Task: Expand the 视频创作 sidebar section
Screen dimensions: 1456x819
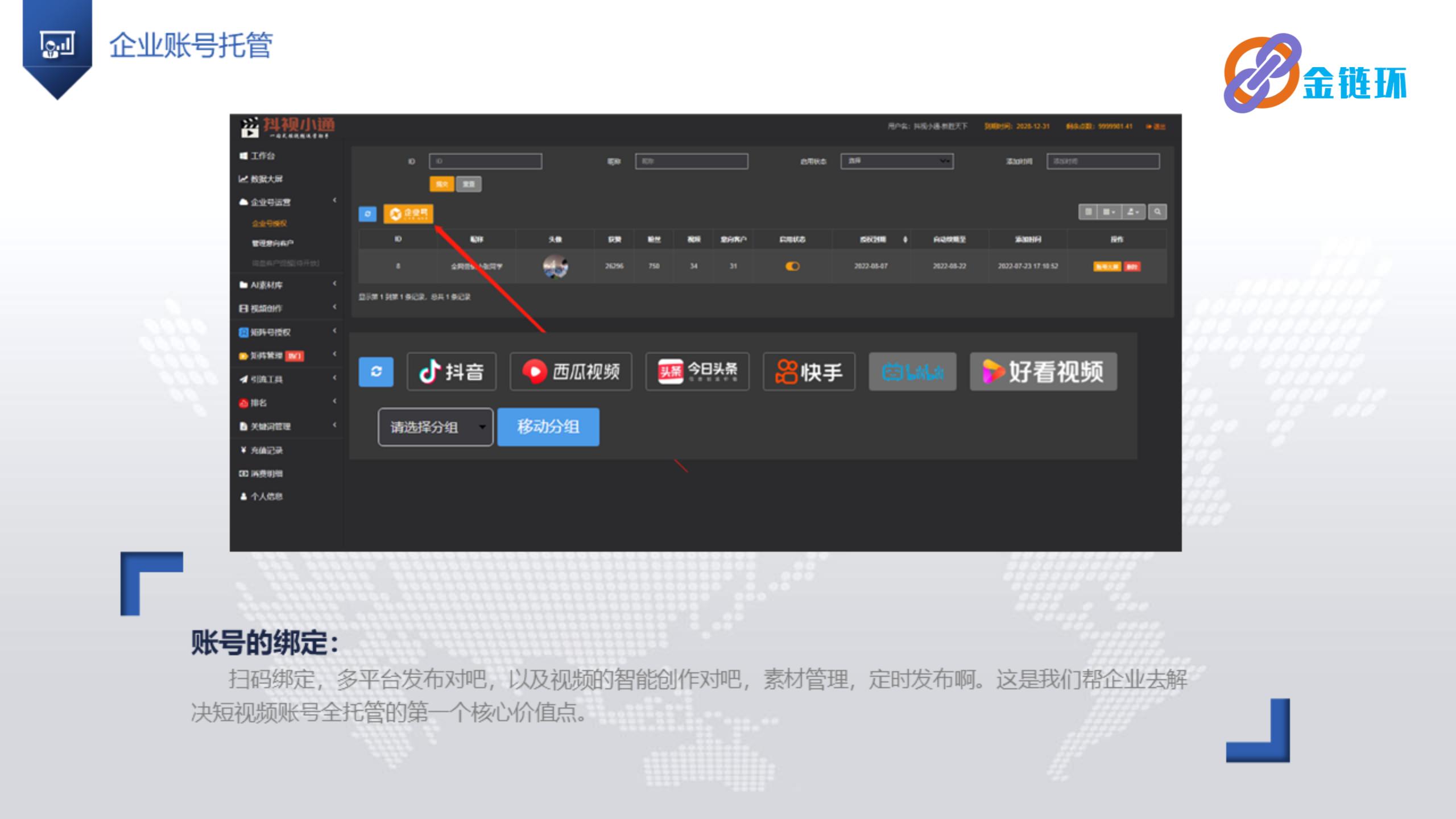Action: (x=288, y=308)
